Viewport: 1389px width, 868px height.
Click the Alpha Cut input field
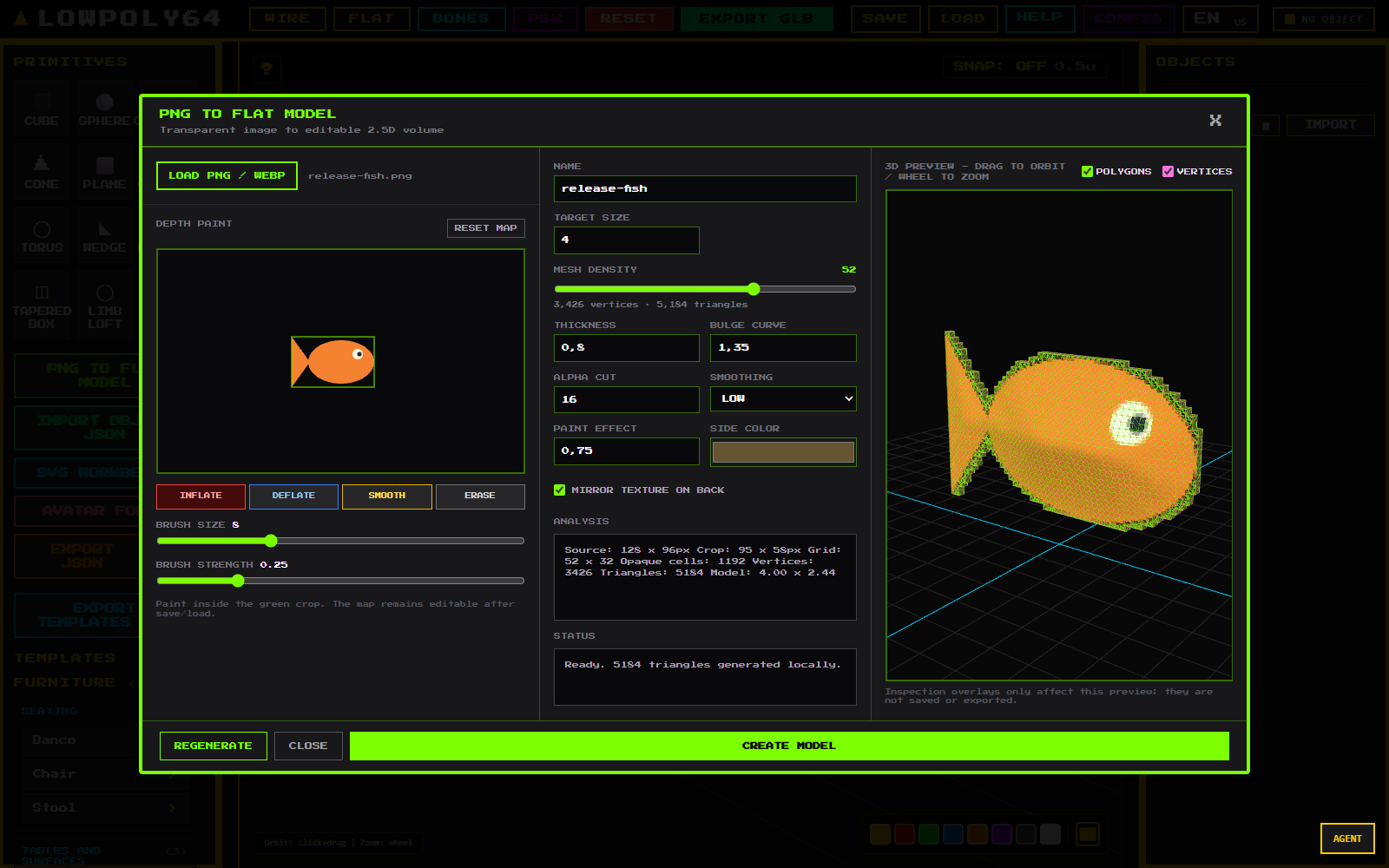[626, 399]
